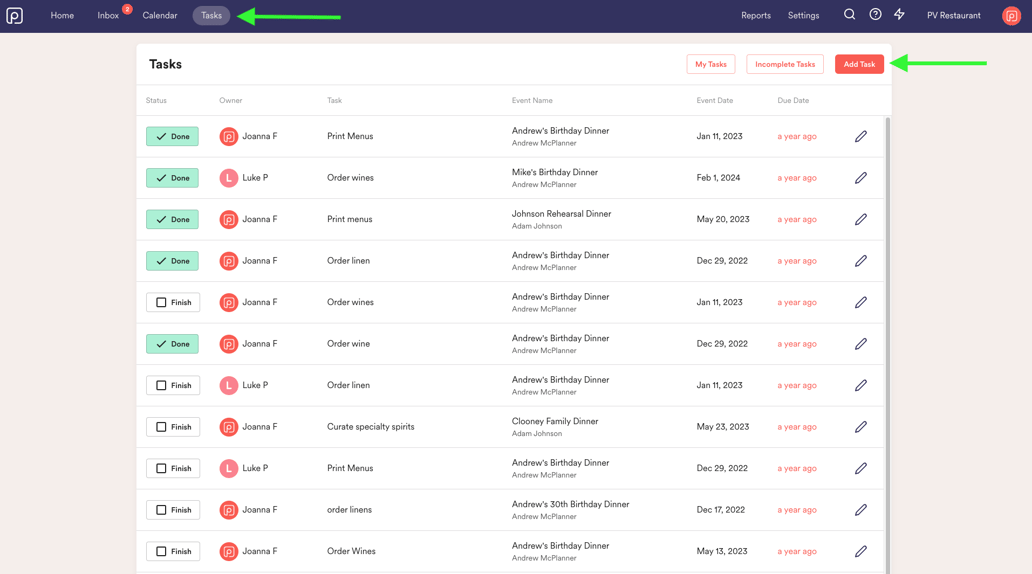Select the 'Curate specialty spirits' task text

(371, 427)
